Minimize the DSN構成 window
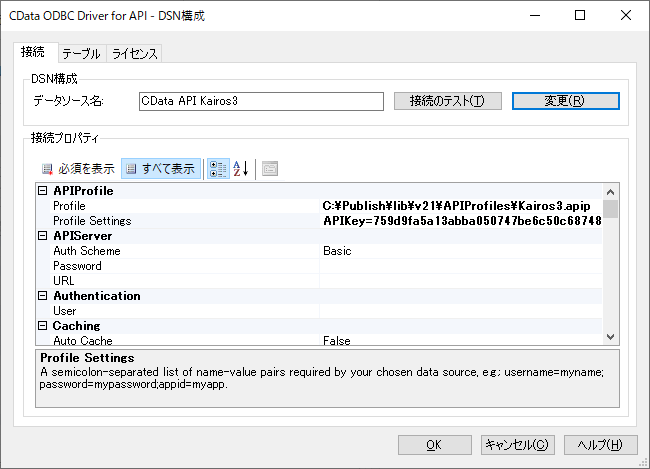 (535, 15)
